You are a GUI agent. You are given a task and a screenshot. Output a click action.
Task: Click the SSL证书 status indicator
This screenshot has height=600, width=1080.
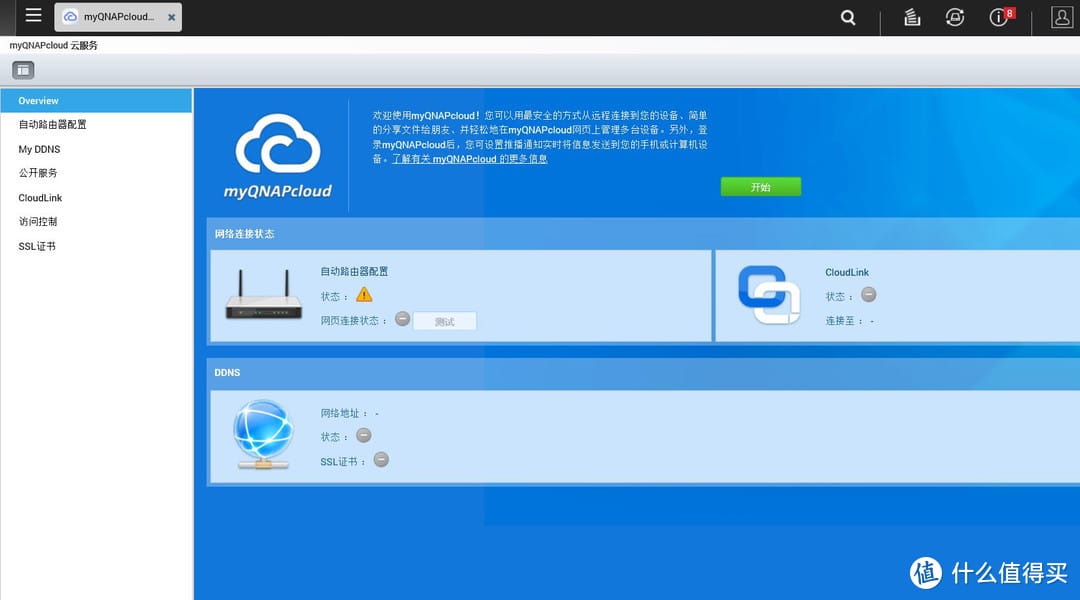click(380, 460)
